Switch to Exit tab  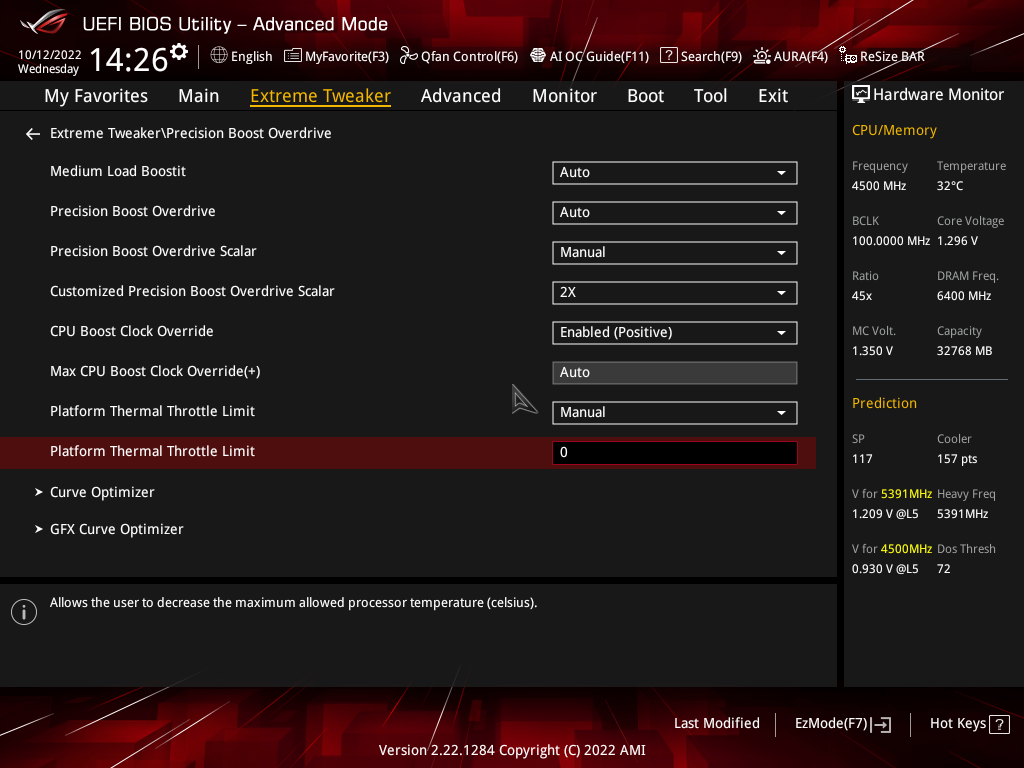pyautogui.click(x=773, y=96)
